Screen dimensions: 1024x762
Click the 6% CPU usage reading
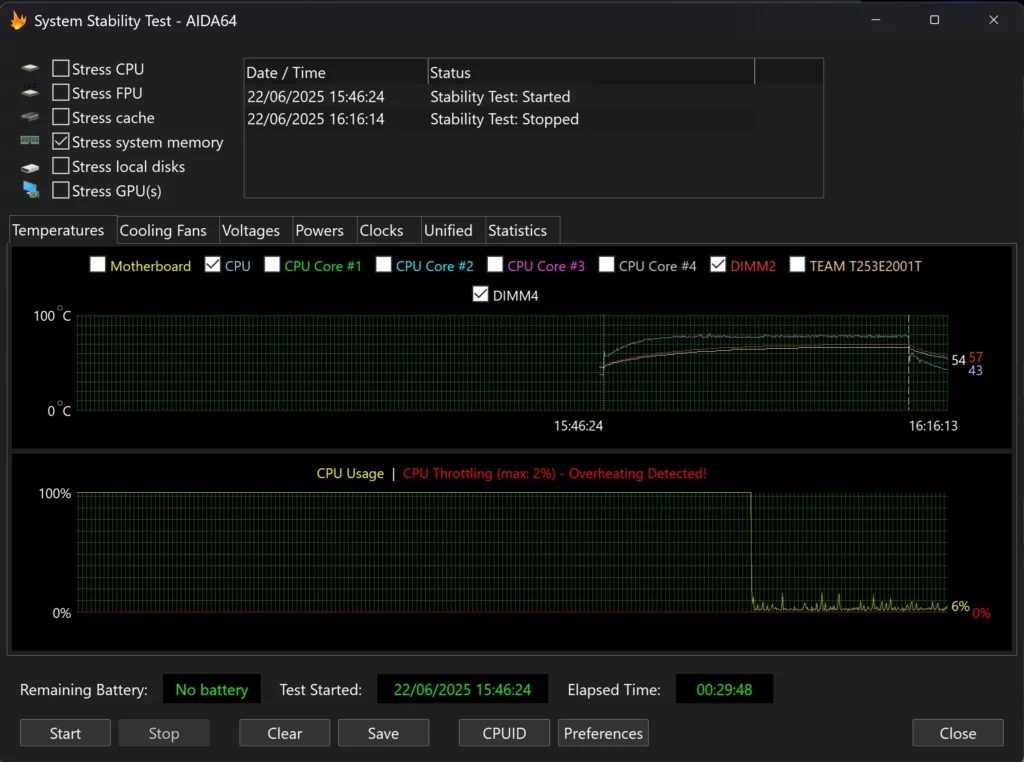[x=960, y=607]
